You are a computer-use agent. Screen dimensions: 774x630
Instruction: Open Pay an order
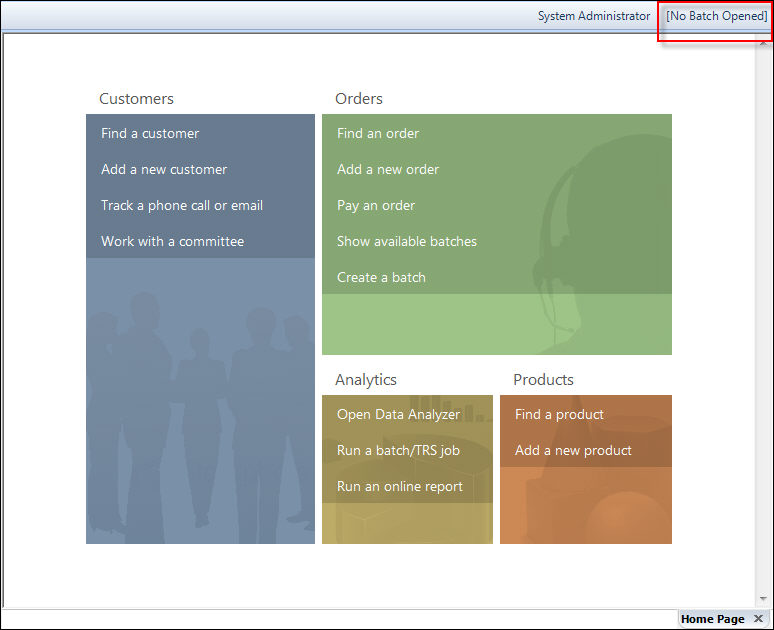point(376,206)
